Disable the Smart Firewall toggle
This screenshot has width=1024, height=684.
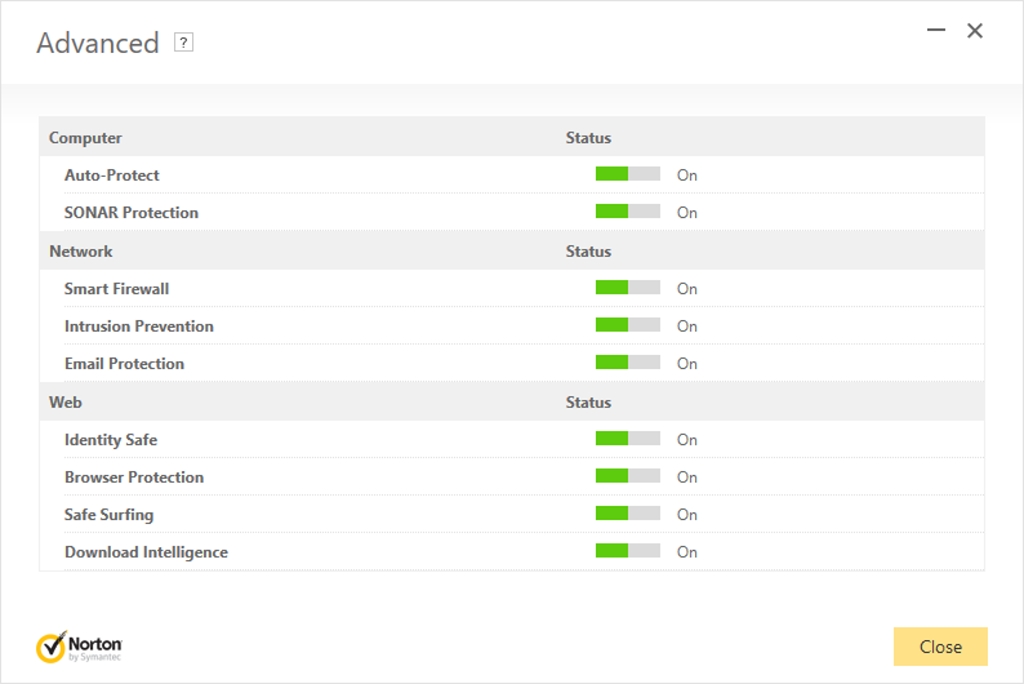pos(627,288)
